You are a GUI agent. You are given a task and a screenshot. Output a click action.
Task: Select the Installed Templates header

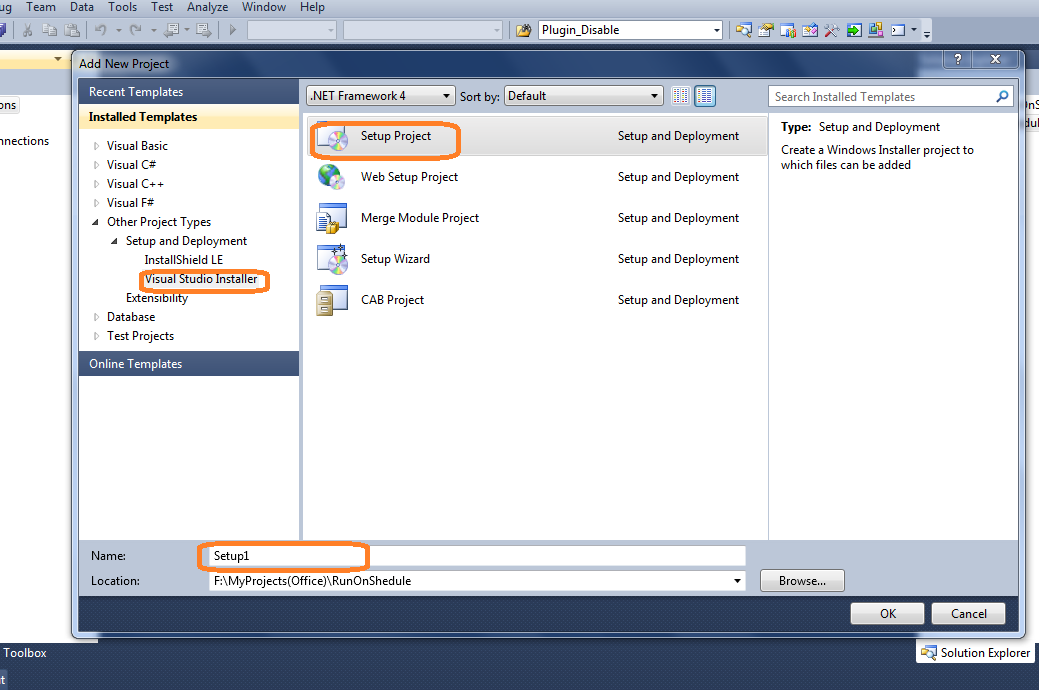point(189,117)
